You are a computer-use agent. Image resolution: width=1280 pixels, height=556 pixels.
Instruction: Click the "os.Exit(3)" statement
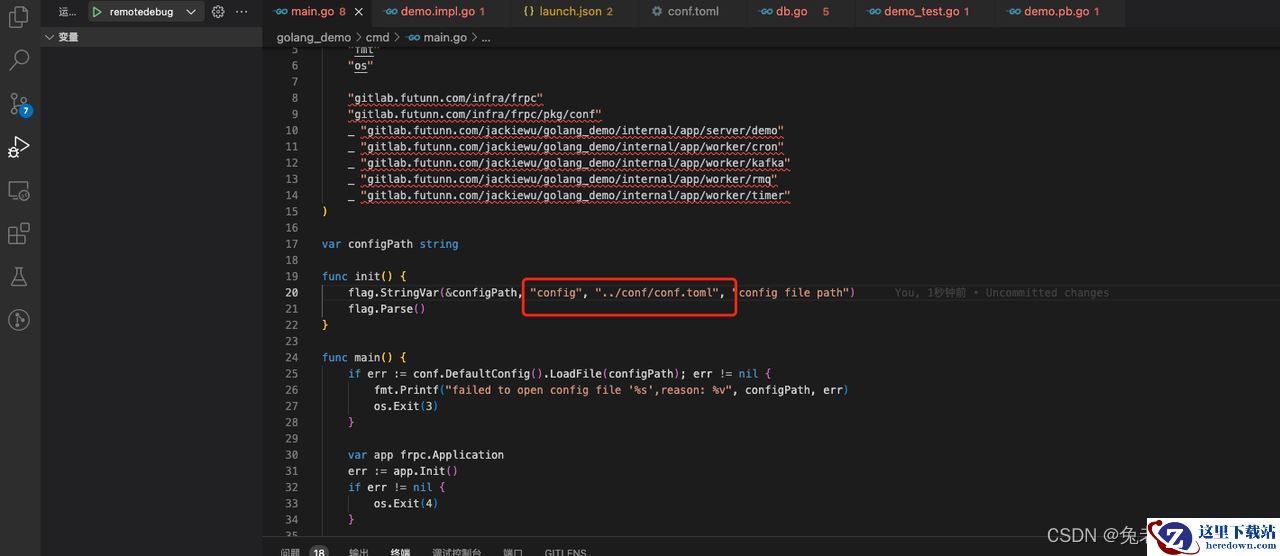pyautogui.click(x=406, y=406)
